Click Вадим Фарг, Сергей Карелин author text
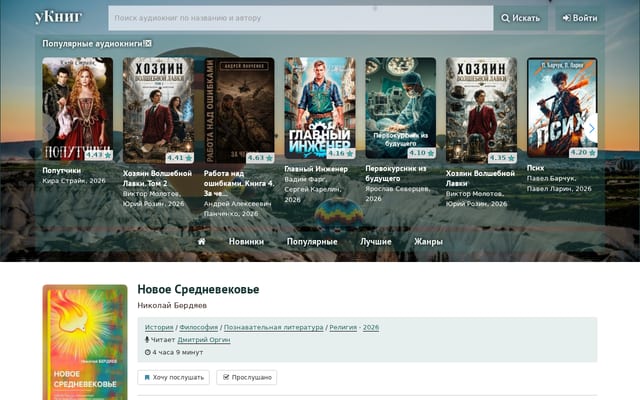Image resolution: width=640 pixels, height=400 pixels. [x=313, y=189]
